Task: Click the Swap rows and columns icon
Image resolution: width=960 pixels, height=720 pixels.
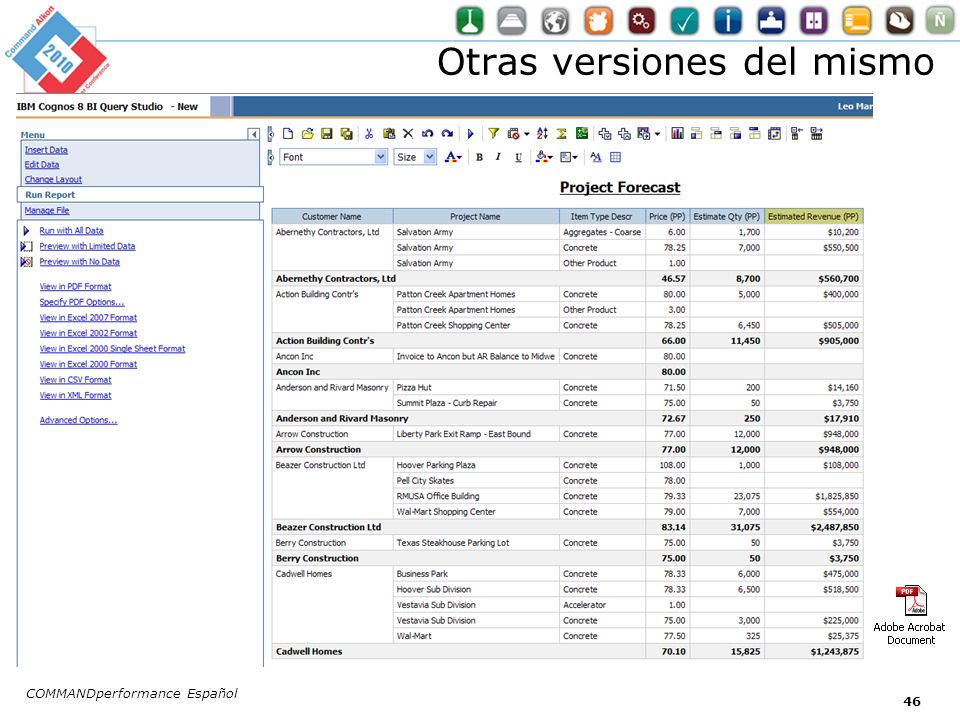Action: coord(774,133)
